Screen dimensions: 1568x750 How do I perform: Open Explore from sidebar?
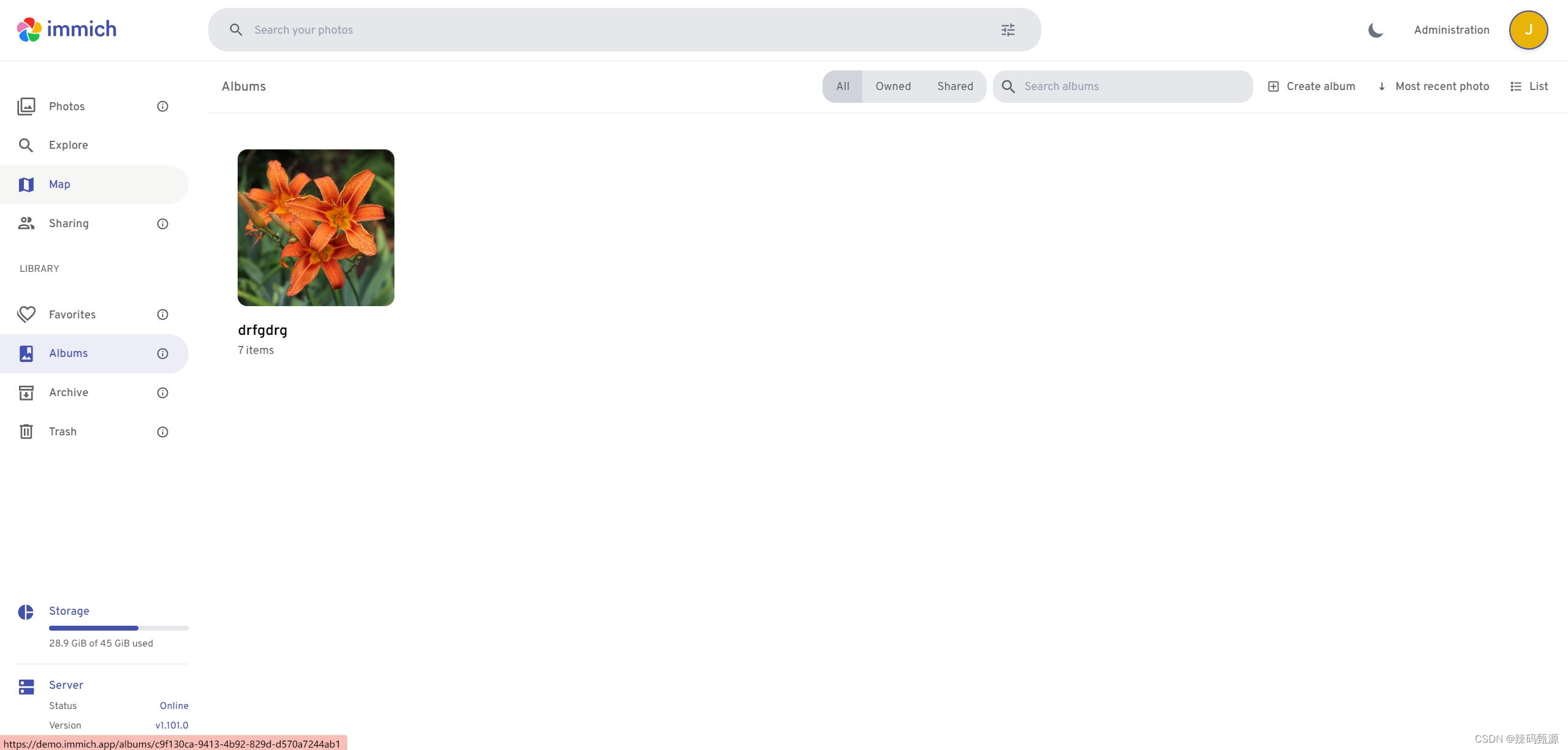pyautogui.click(x=69, y=145)
